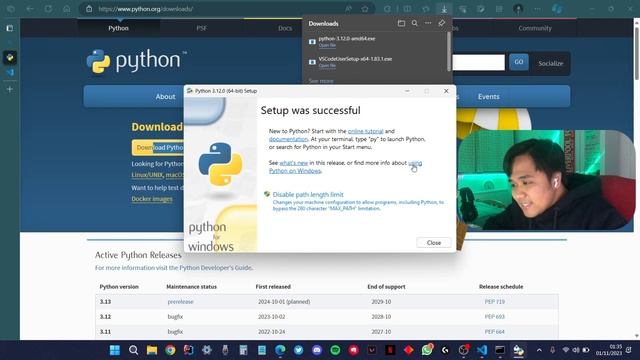The width and height of the screenshot is (640, 360).
Task: Open the Socialize menu
Action: (x=550, y=63)
